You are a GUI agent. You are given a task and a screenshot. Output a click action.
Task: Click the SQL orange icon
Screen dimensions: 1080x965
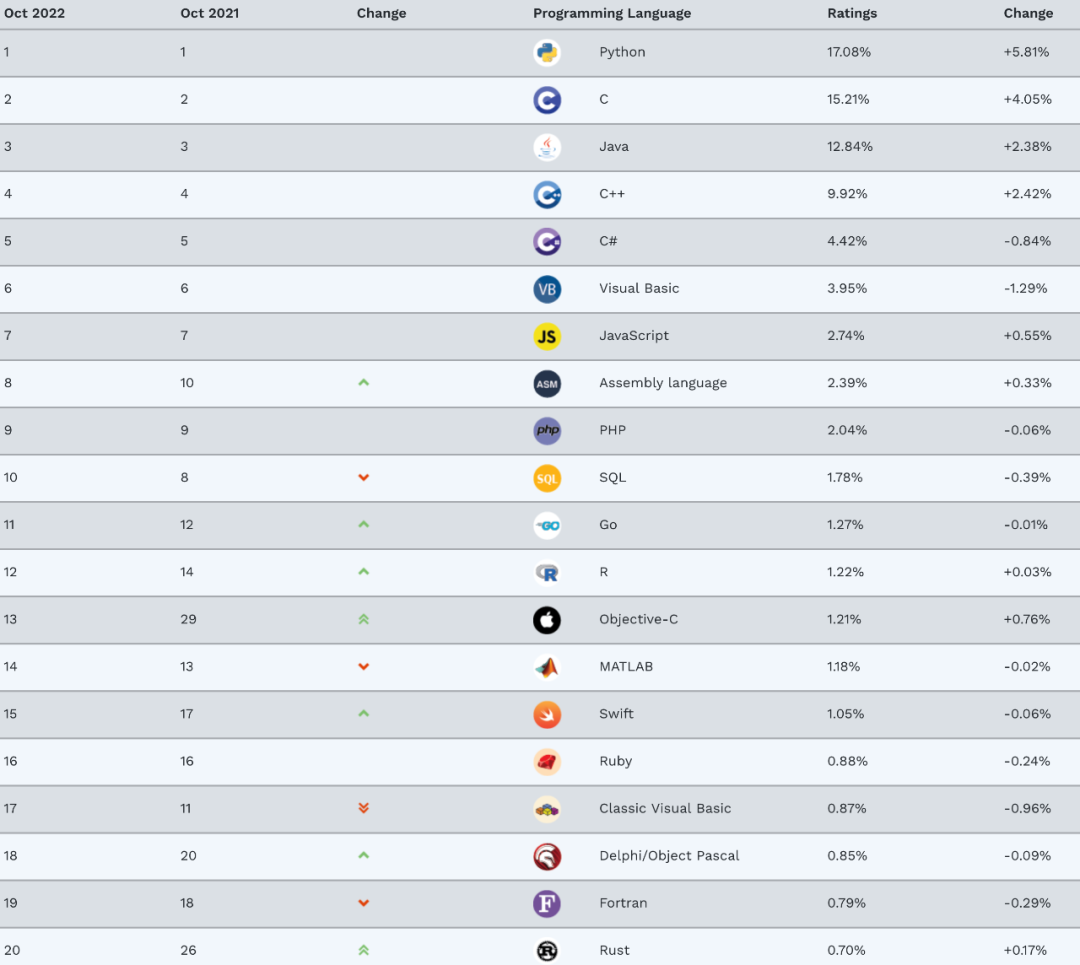point(547,478)
